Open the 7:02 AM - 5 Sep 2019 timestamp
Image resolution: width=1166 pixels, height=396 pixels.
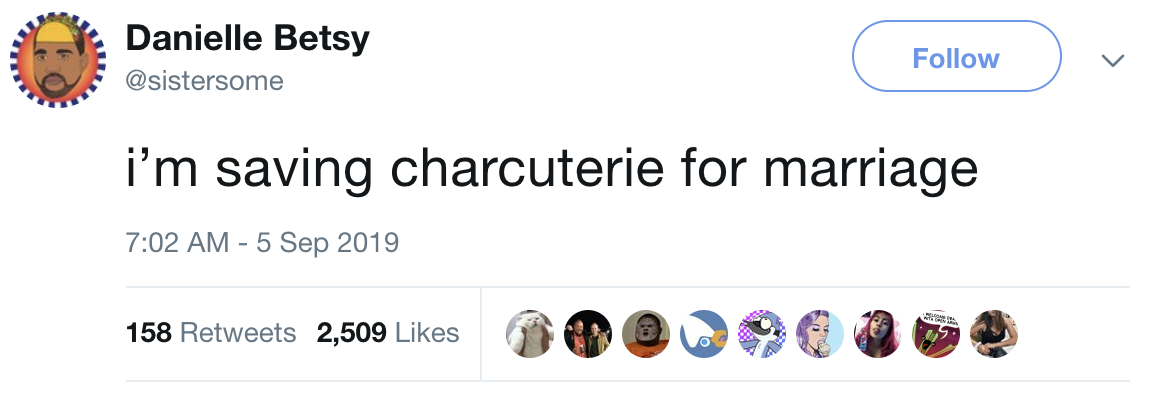click(262, 243)
